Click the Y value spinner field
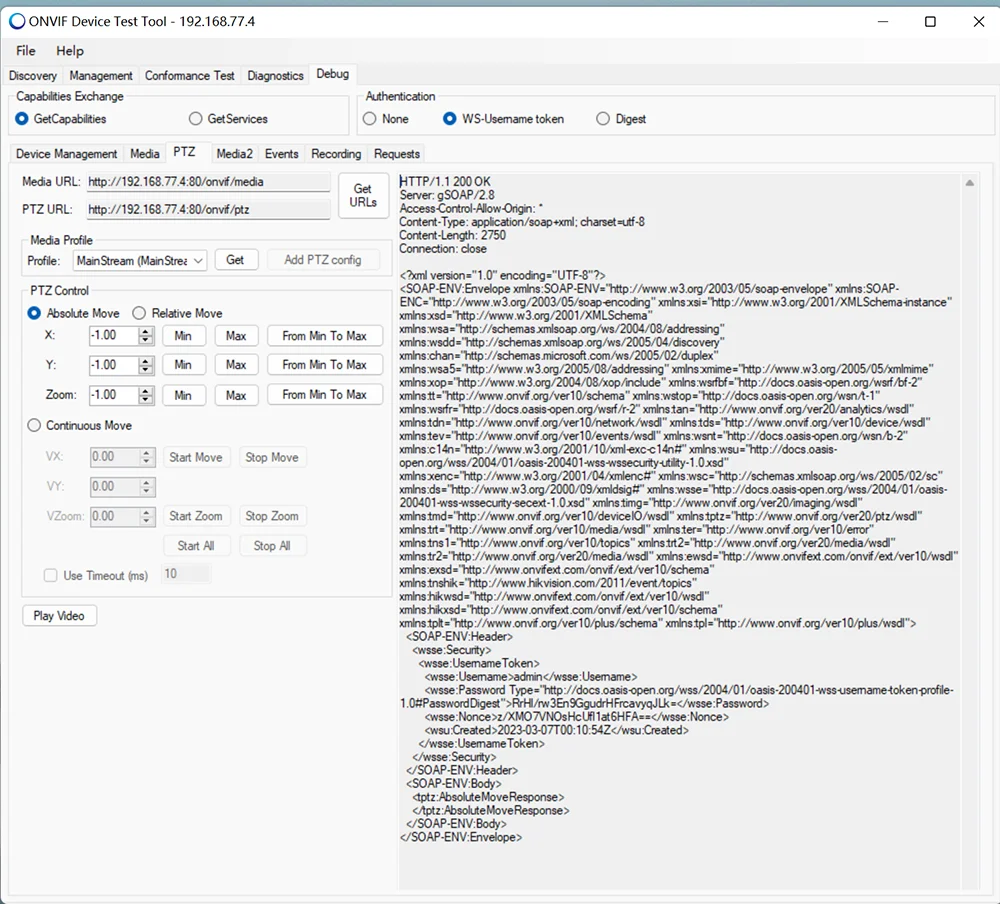1000x904 pixels. [114, 365]
